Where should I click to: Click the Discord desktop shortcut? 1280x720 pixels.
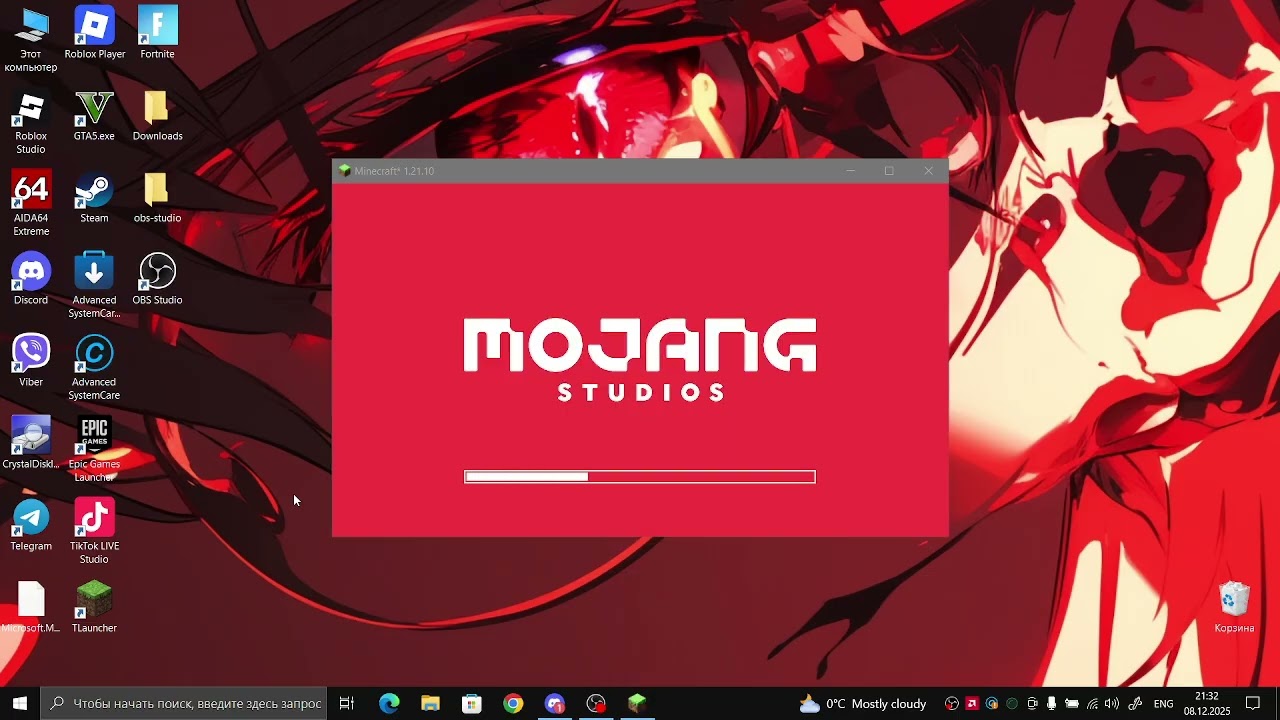tap(31, 279)
